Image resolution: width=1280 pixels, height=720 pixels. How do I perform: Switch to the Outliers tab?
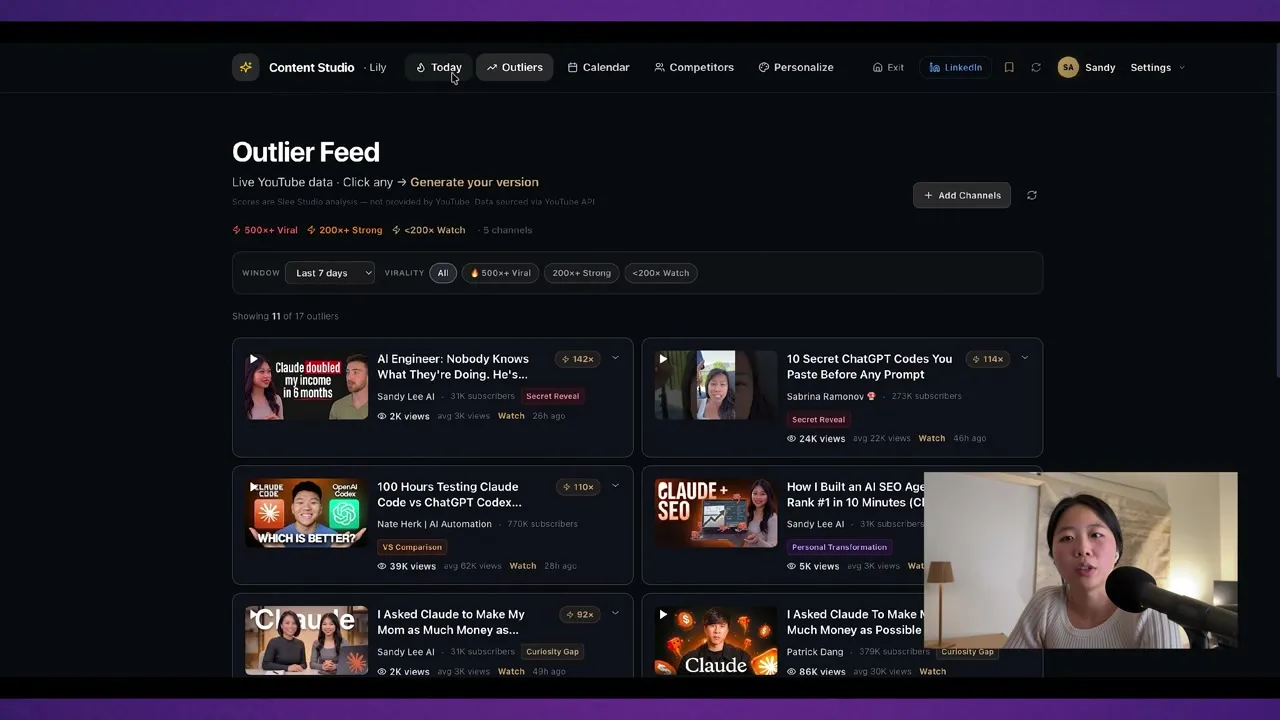tap(515, 67)
